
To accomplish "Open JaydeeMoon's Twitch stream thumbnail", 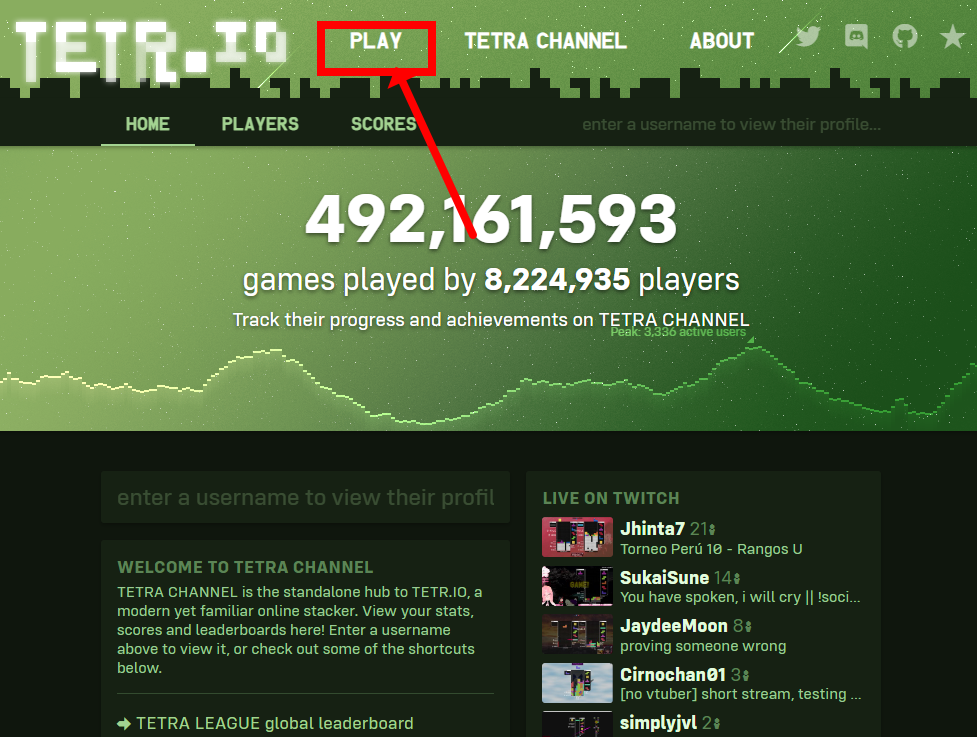I will tap(577, 634).
